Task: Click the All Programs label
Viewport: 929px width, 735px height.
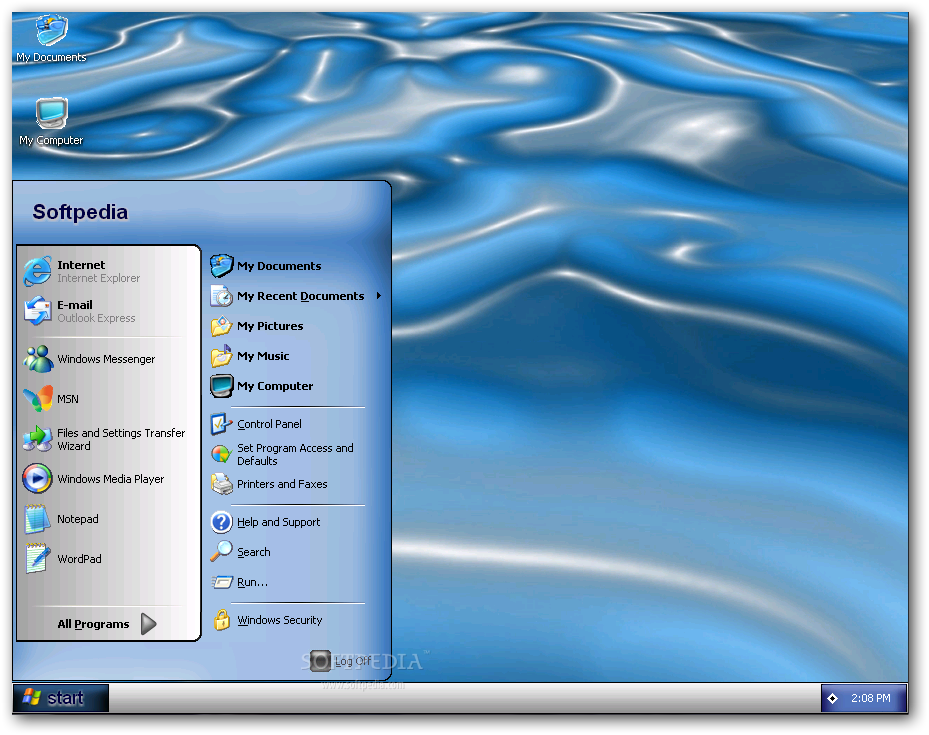Action: tap(93, 624)
